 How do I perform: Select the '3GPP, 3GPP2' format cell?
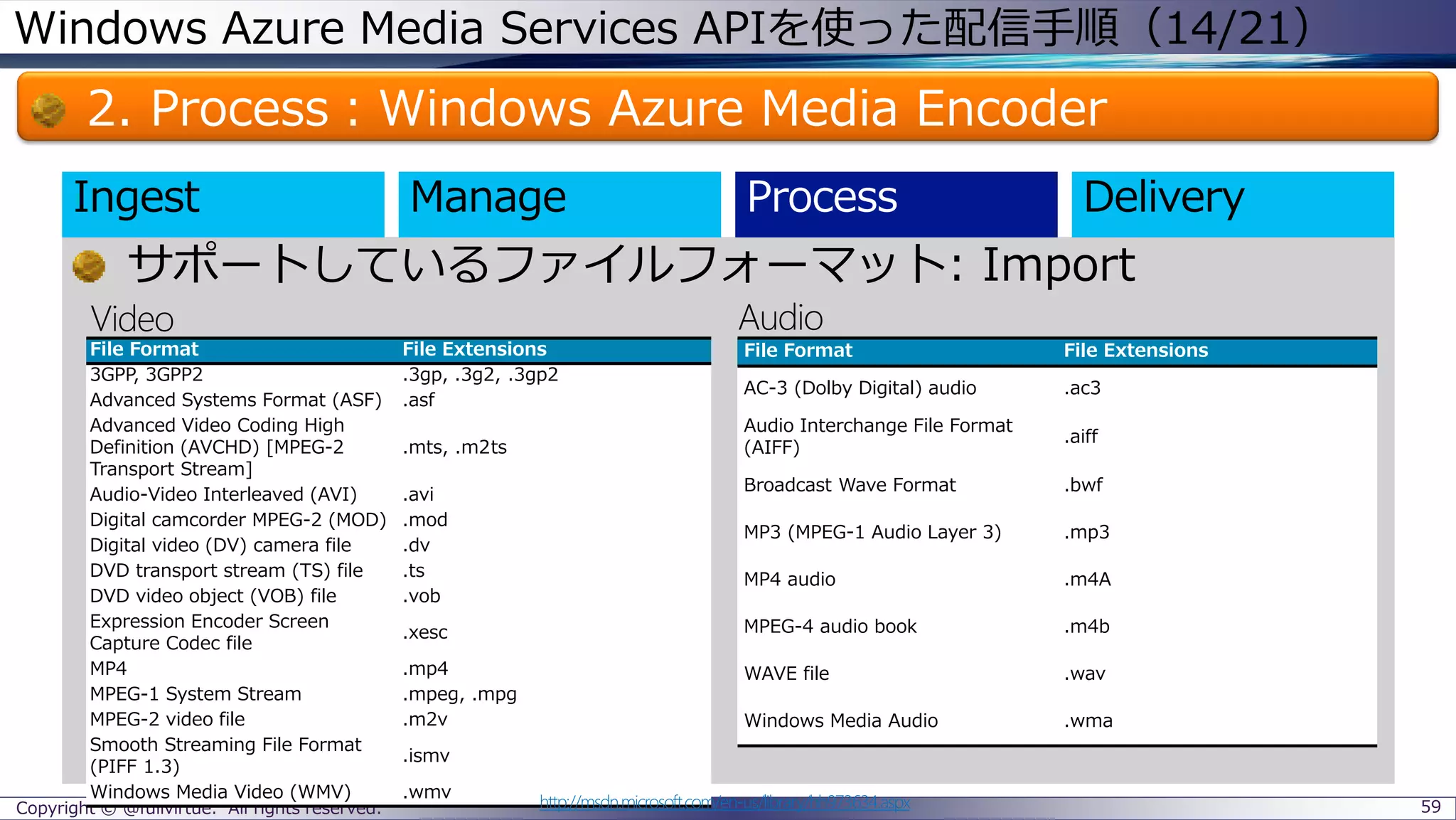pyautogui.click(x=146, y=375)
